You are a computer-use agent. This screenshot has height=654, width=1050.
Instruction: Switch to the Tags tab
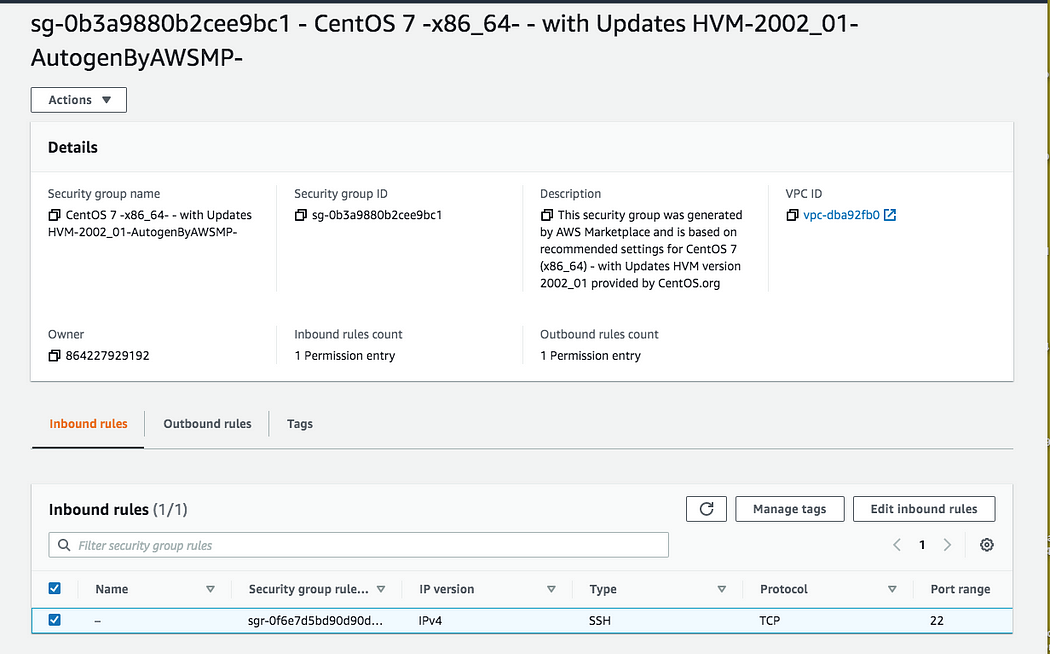[300, 424]
